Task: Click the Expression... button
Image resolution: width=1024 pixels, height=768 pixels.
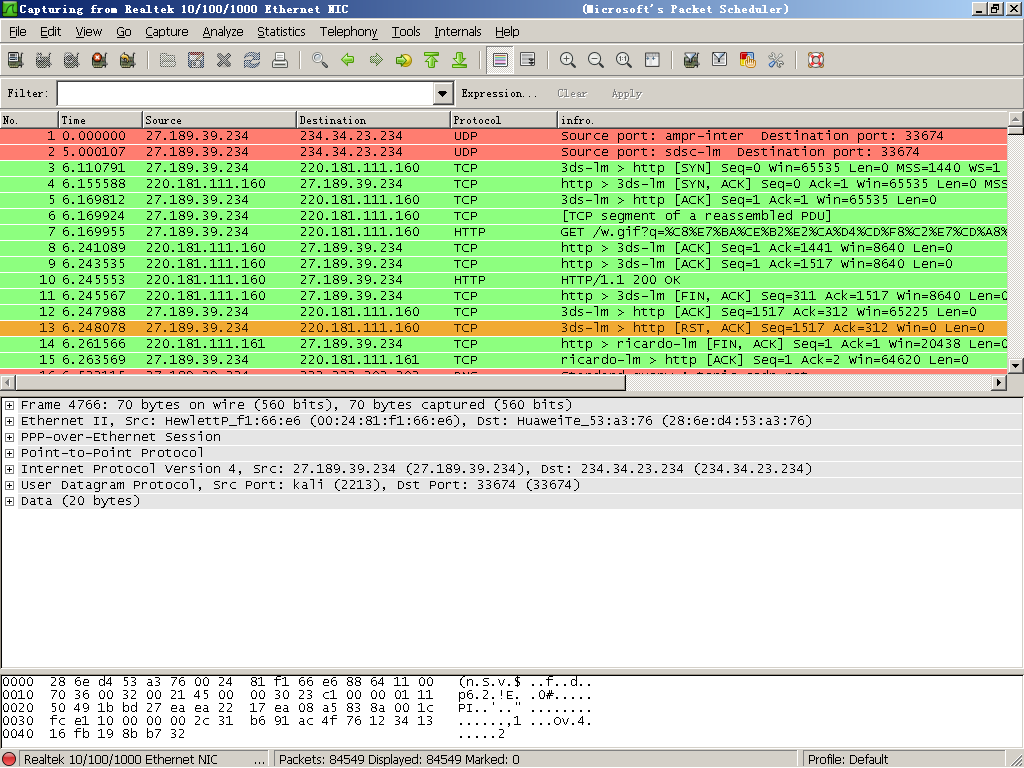Action: tap(499, 93)
